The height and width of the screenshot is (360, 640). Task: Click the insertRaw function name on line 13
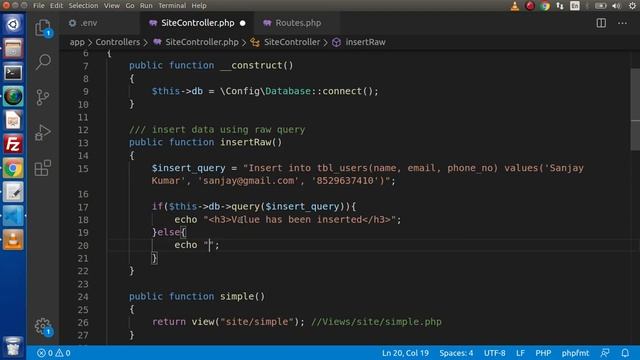pyautogui.click(x=245, y=142)
